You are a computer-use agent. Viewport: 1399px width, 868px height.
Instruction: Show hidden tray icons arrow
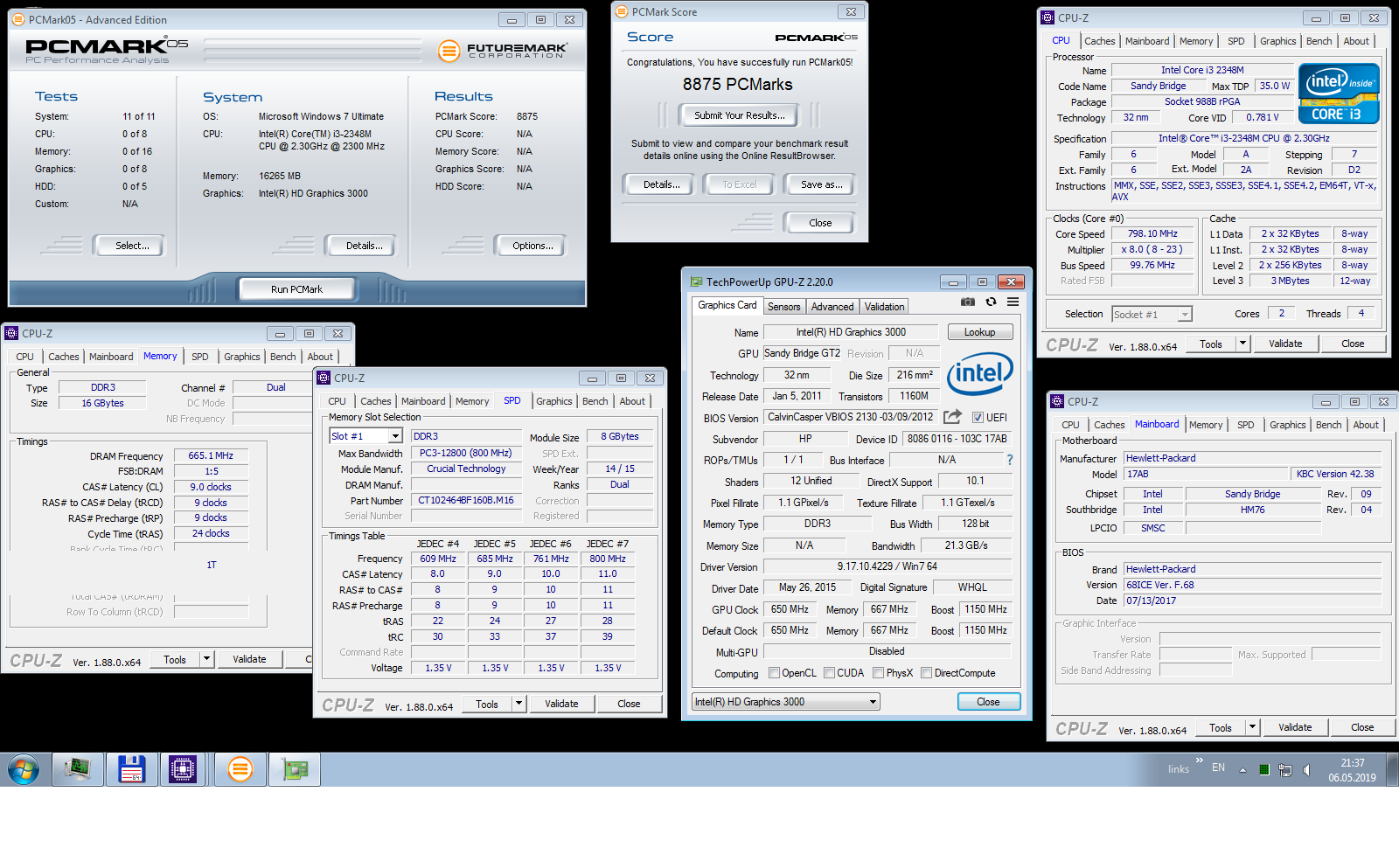coord(1242,770)
